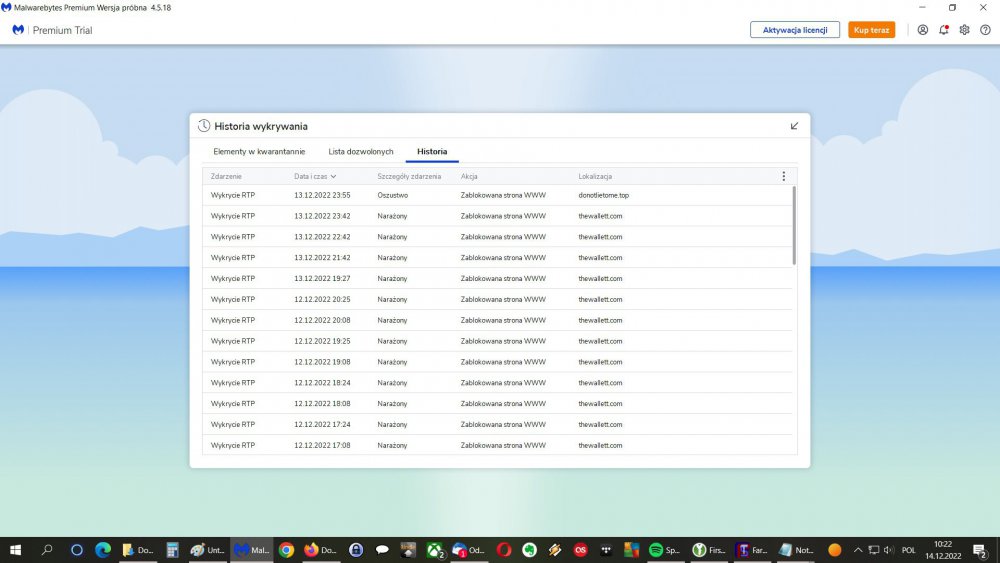The height and width of the screenshot is (563, 1000).
Task: Switch to Lista dozwolonych tab
Action: [361, 152]
